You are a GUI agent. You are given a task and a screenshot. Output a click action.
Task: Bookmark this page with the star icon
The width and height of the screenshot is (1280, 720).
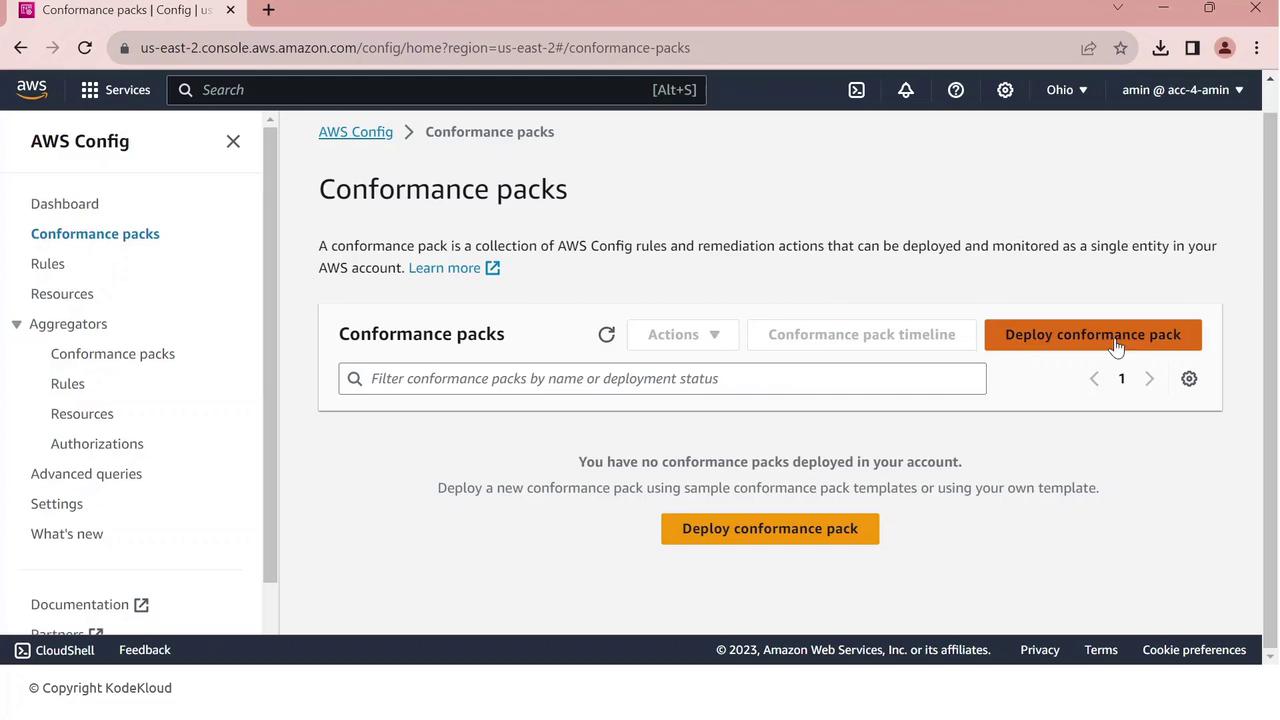point(1121,48)
